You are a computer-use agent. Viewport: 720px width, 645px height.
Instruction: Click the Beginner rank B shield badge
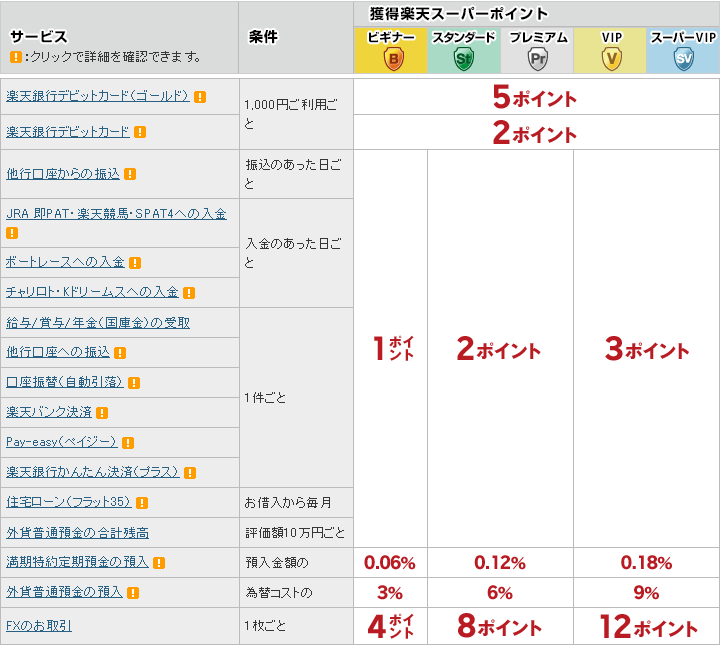pos(394,59)
